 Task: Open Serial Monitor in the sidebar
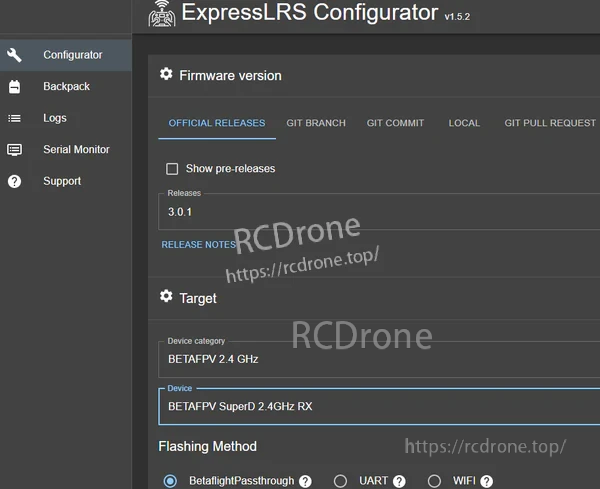point(66,150)
